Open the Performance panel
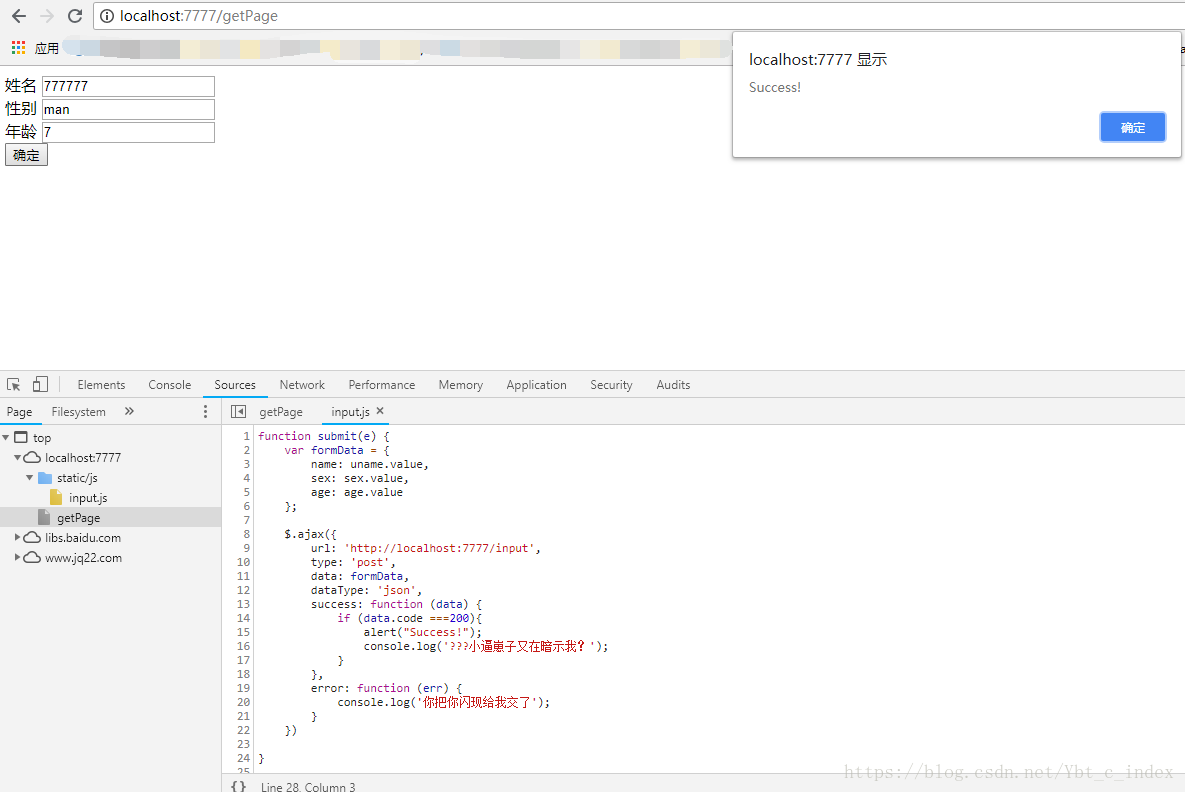1185x792 pixels. [x=382, y=385]
